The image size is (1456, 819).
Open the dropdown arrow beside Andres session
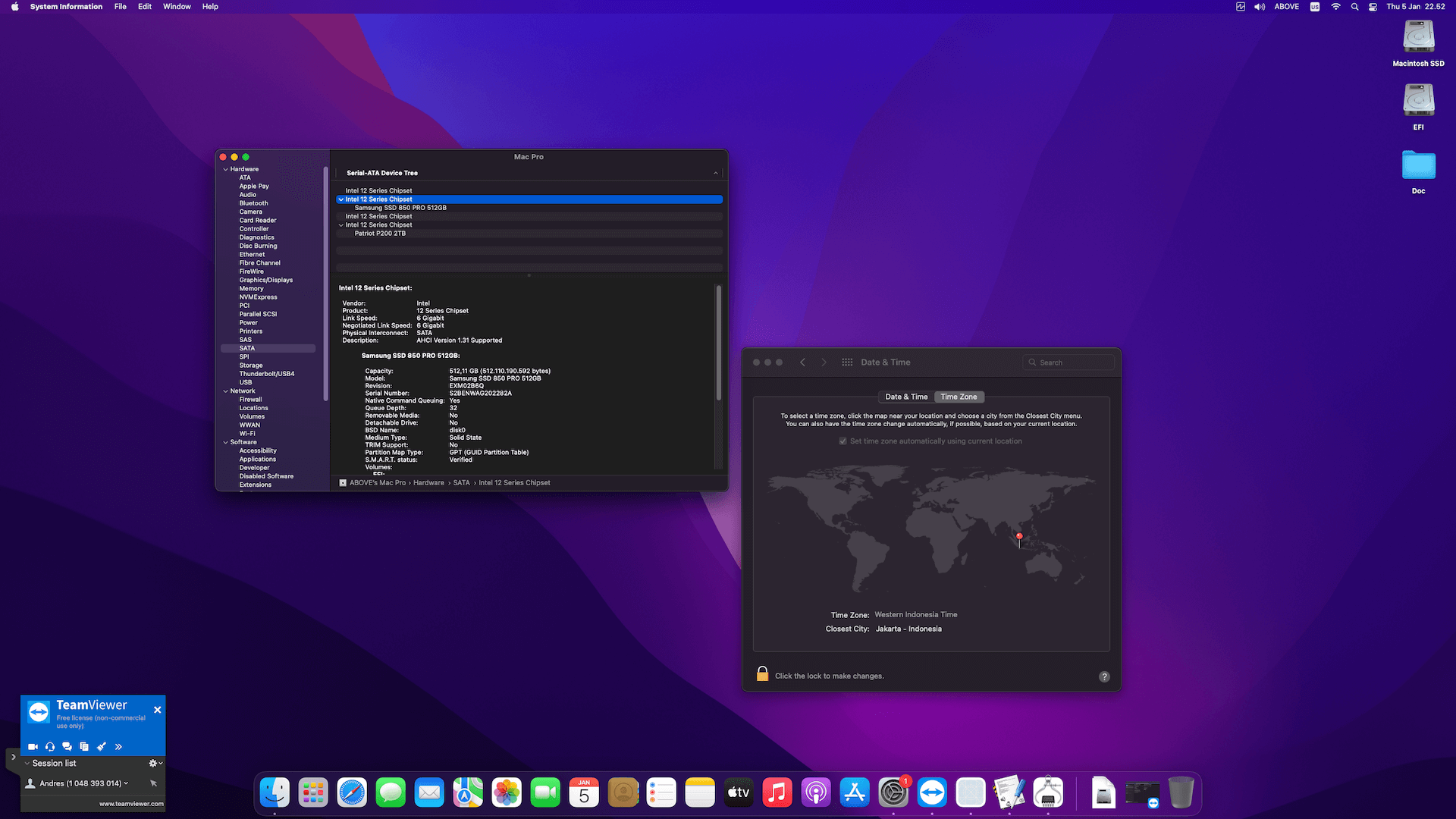pyautogui.click(x=126, y=783)
